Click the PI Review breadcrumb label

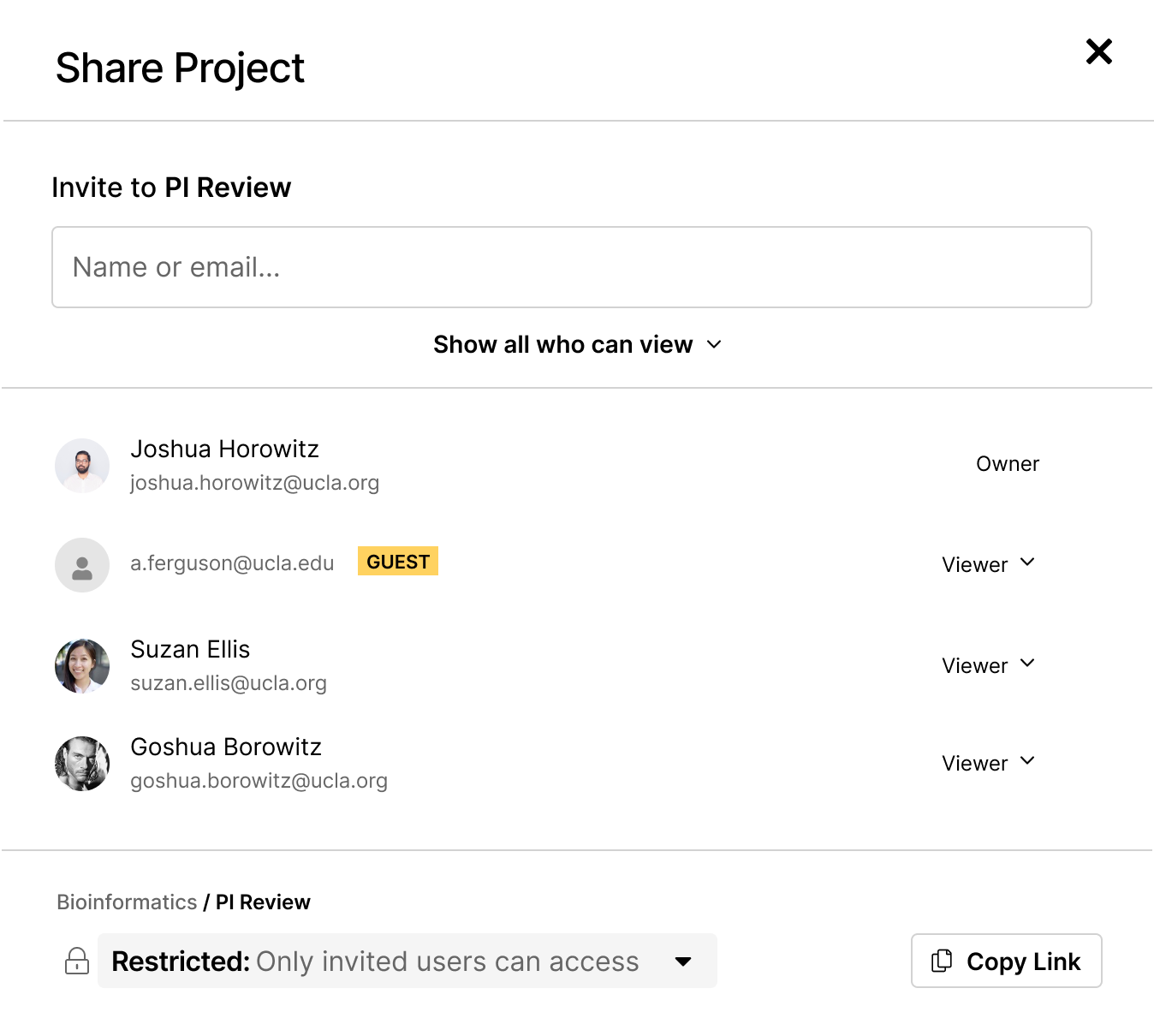(263, 902)
